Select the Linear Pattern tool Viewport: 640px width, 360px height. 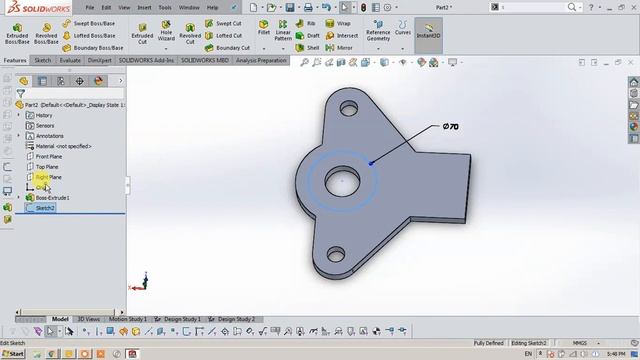pyautogui.click(x=283, y=30)
